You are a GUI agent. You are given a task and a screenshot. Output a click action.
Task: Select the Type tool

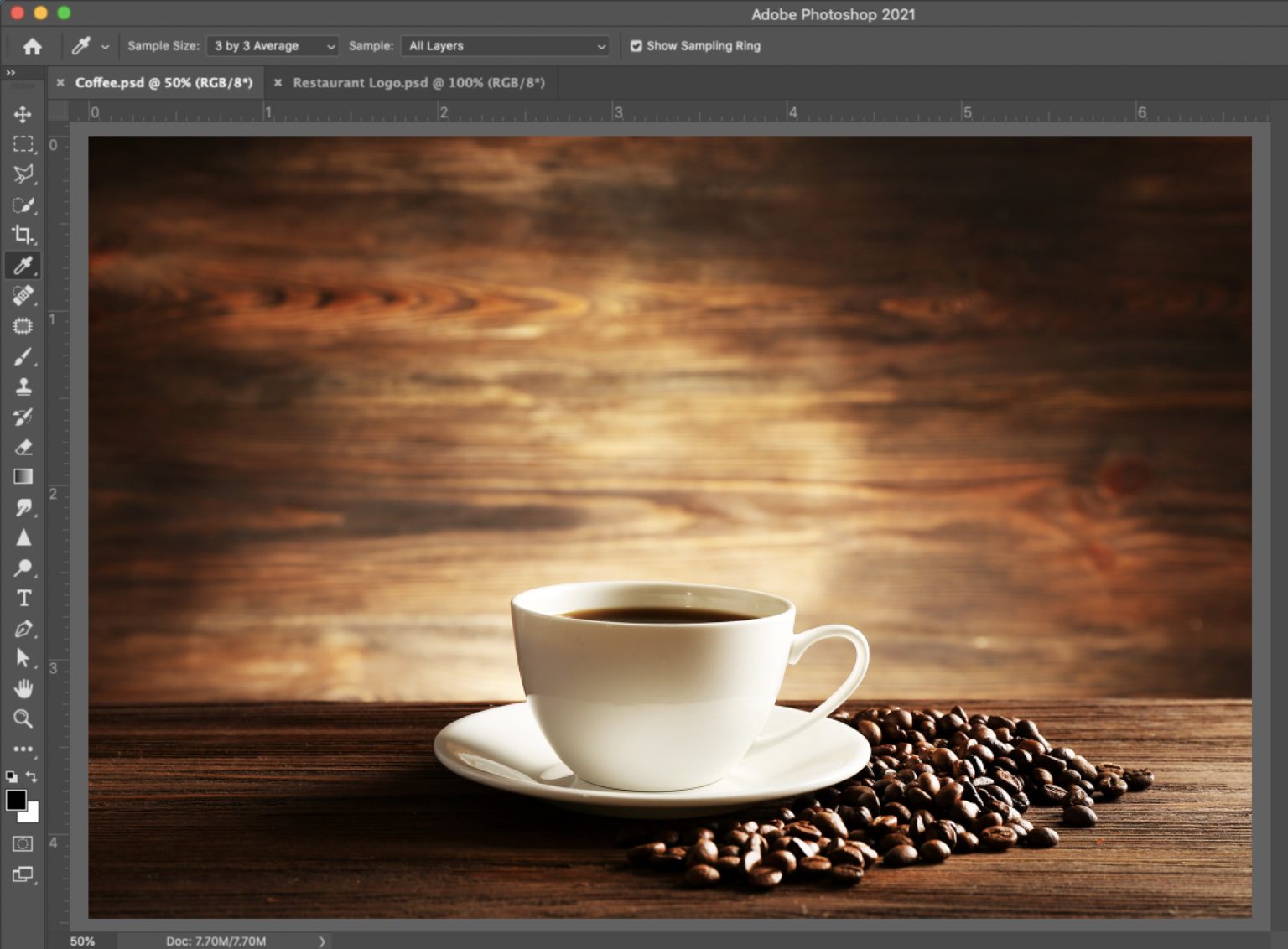(23, 599)
